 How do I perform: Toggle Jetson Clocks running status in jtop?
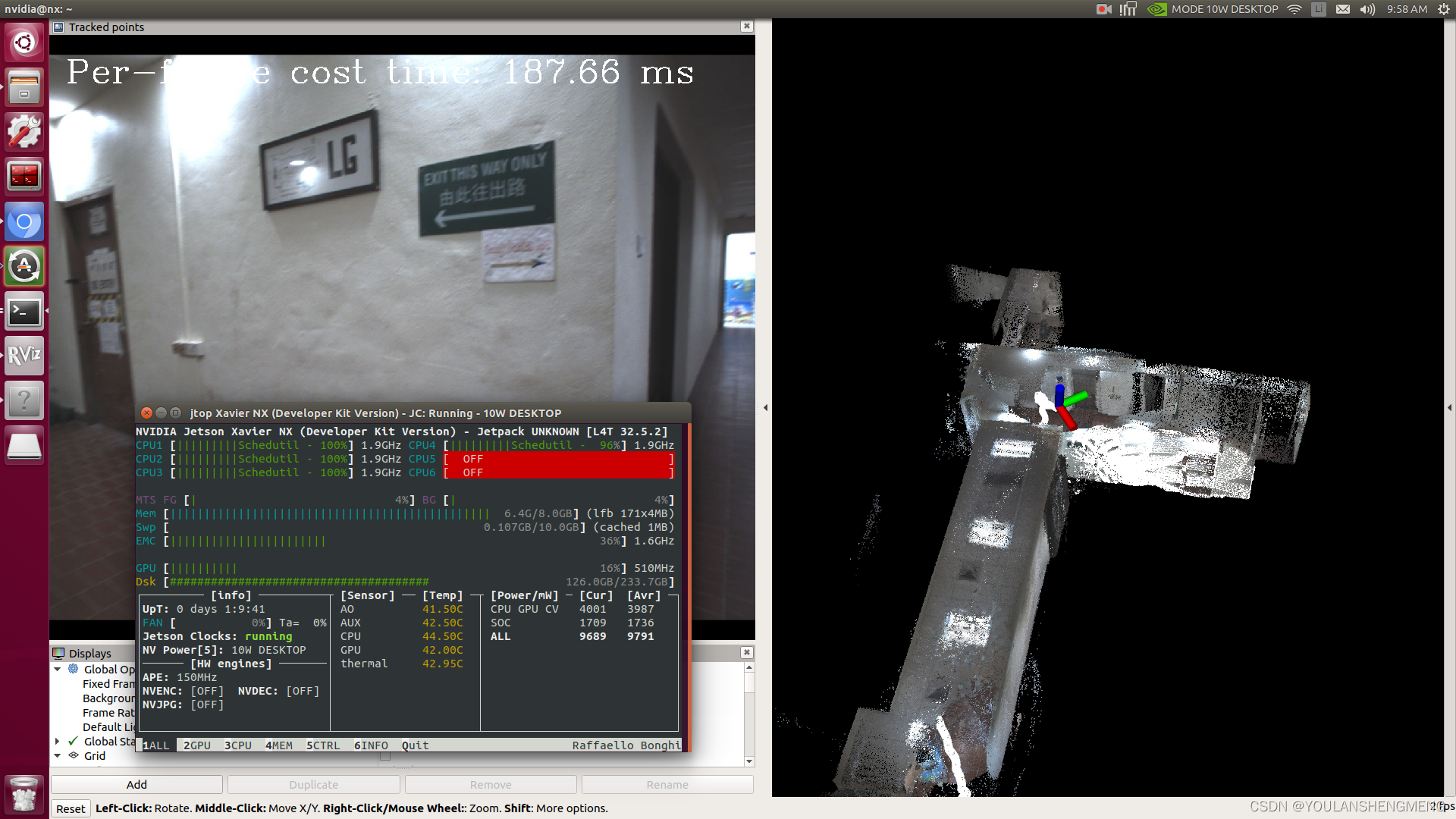pyautogui.click(x=268, y=636)
